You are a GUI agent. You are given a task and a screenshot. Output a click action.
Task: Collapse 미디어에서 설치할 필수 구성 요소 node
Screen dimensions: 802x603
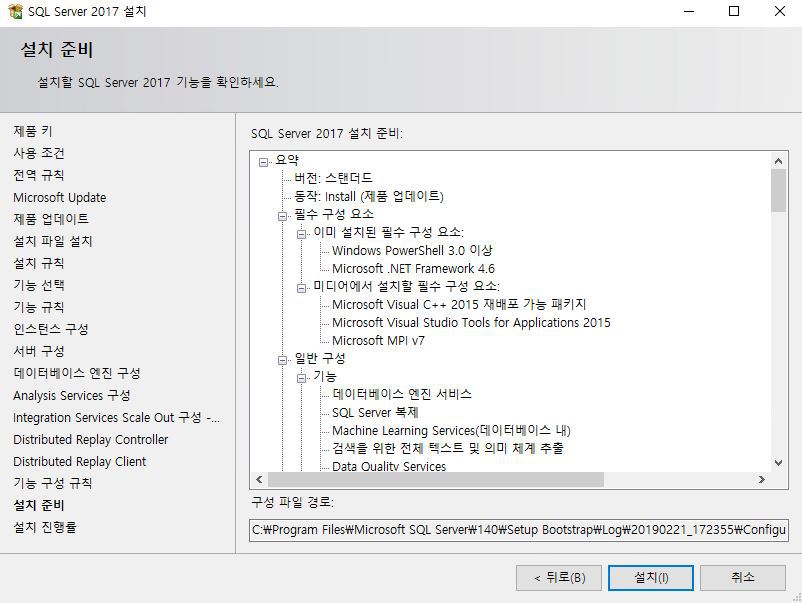(x=301, y=288)
